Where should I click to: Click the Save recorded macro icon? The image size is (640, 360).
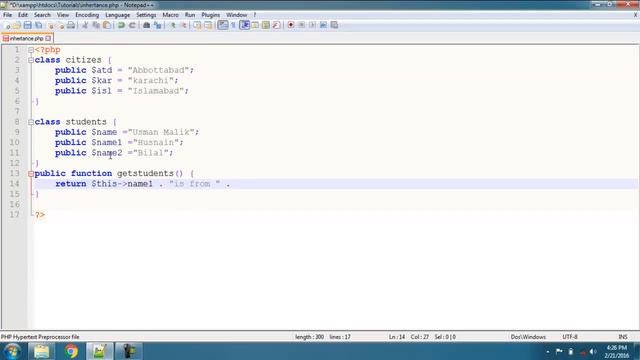click(x=334, y=25)
